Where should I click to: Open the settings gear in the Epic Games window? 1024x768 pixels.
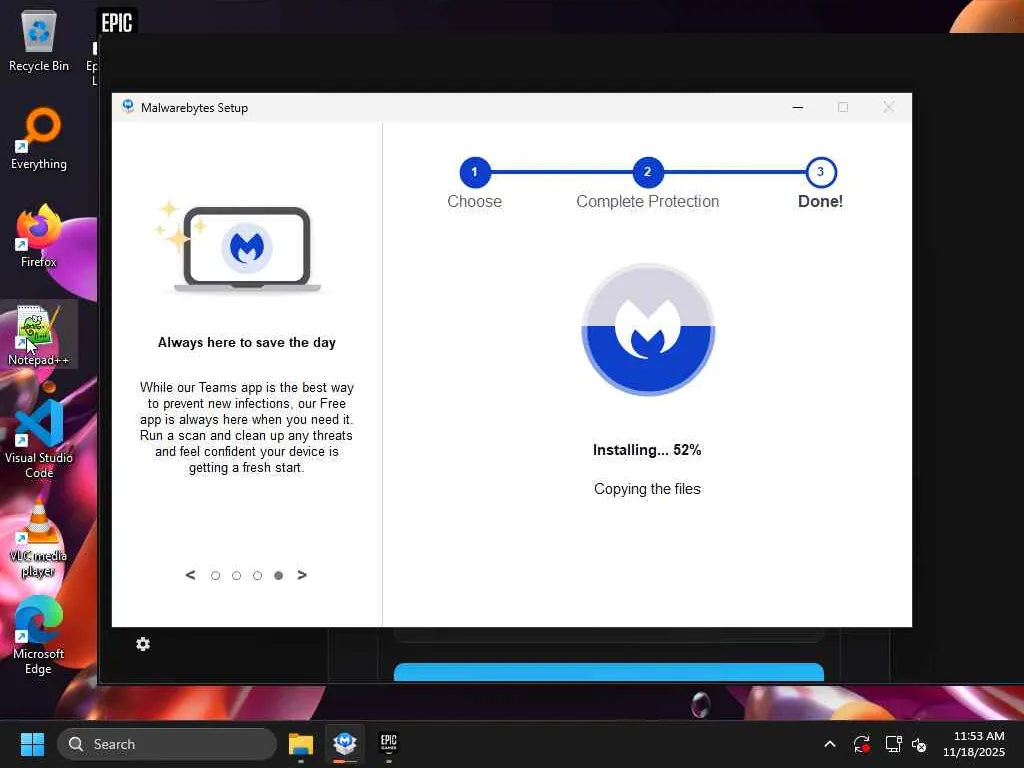pyautogui.click(x=143, y=645)
